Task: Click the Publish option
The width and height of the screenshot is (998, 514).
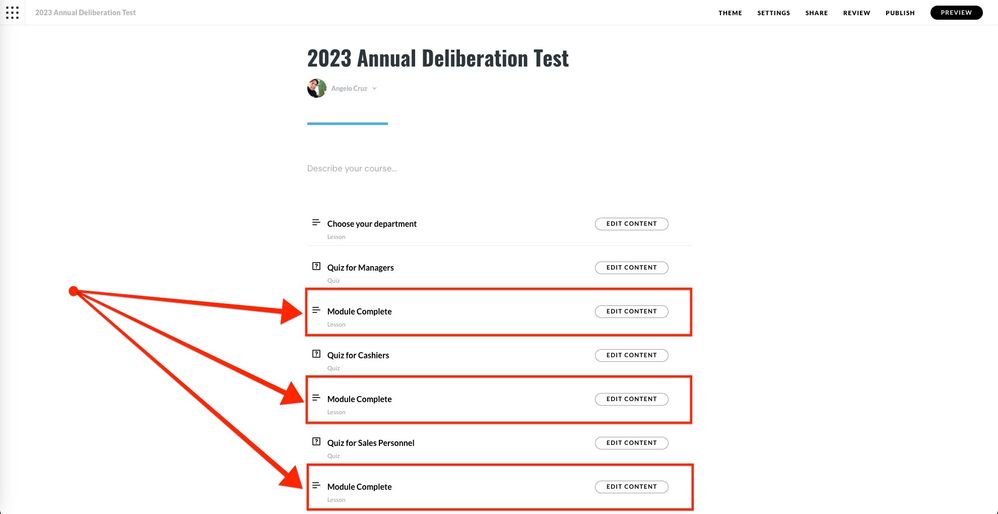Action: pyautogui.click(x=900, y=13)
